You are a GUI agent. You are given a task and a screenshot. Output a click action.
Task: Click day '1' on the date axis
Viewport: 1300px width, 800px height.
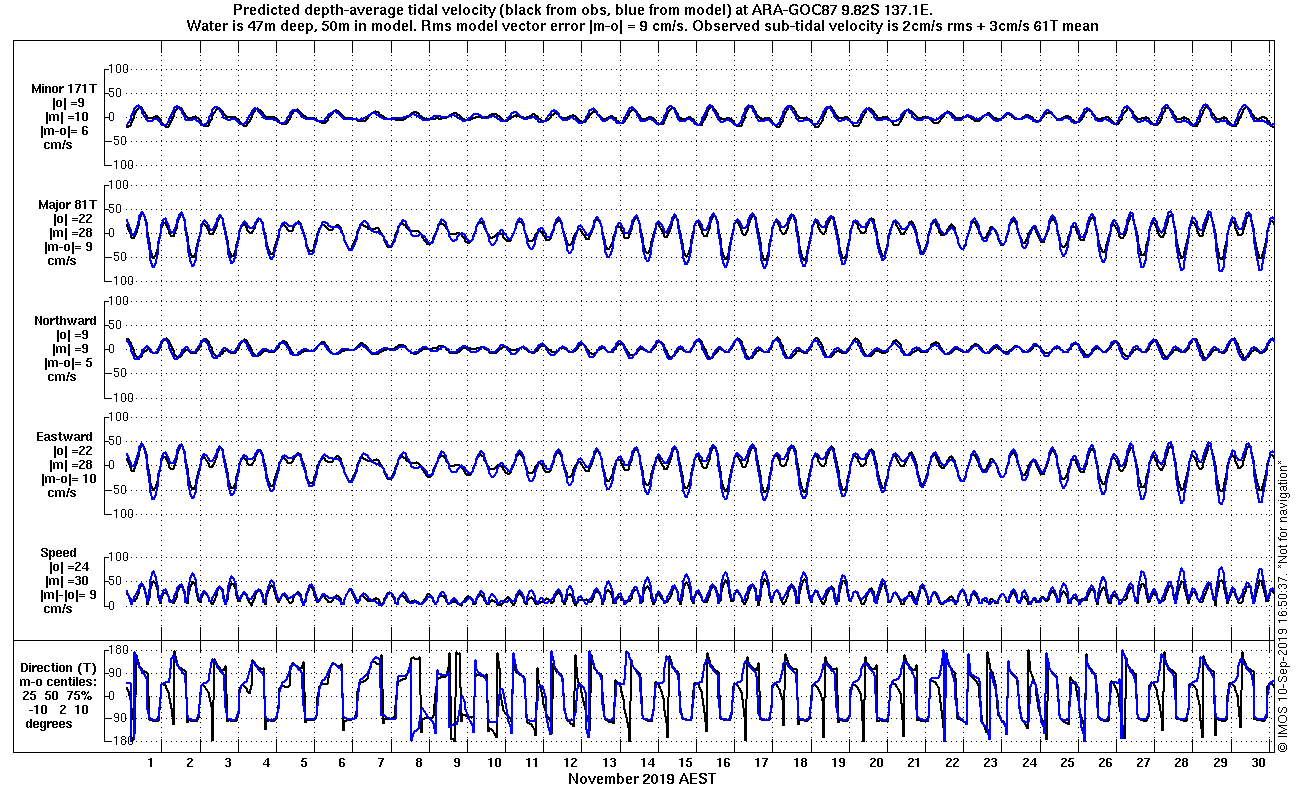pos(151,762)
